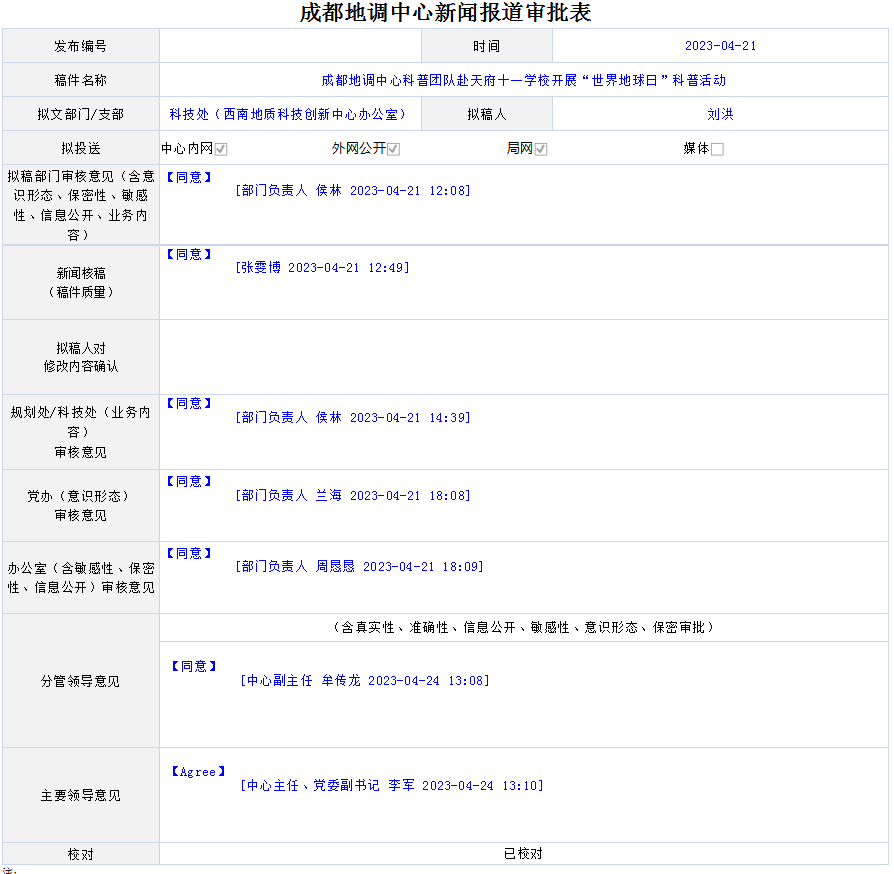This screenshot has width=894, height=874.
Task: Click the 拟稿人 label cell
Action: click(487, 114)
